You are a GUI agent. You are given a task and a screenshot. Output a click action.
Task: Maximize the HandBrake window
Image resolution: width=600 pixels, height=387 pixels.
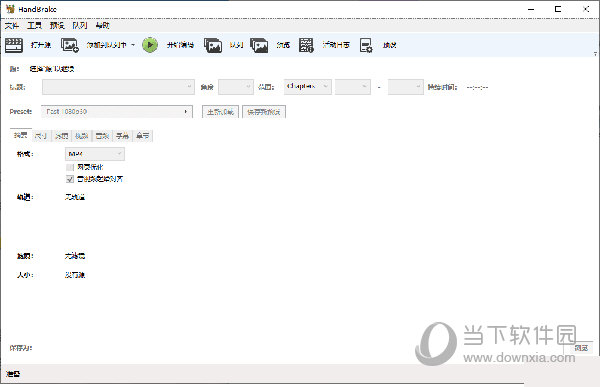pos(558,9)
